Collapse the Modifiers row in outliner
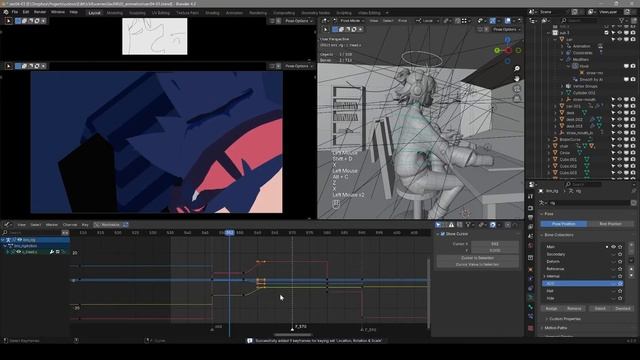Screen dimensions: 640x360 pyautogui.click(x=562, y=60)
